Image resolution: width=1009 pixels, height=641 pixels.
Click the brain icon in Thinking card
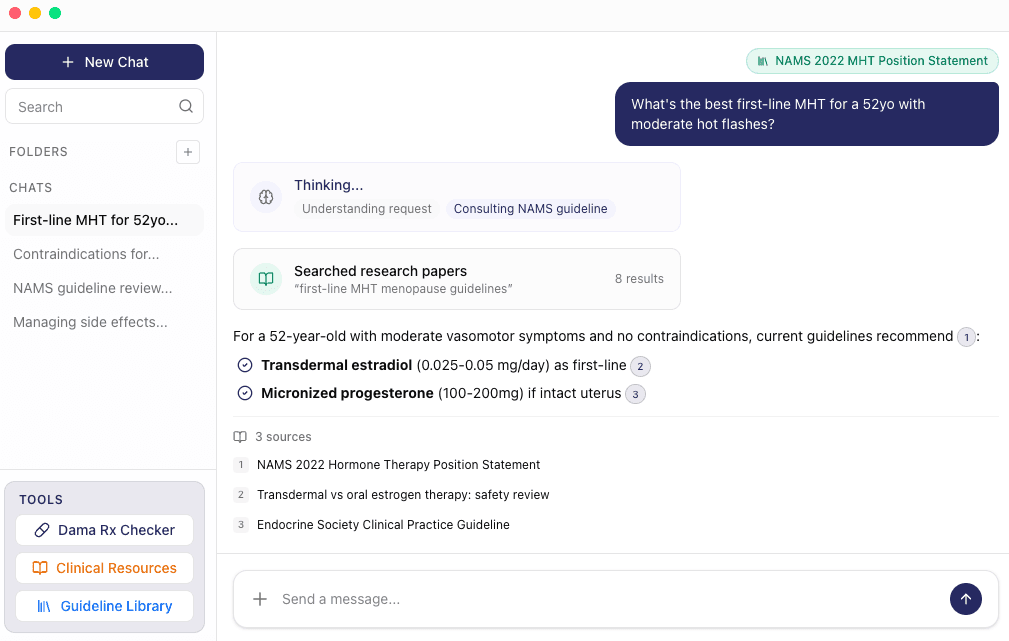[266, 197]
